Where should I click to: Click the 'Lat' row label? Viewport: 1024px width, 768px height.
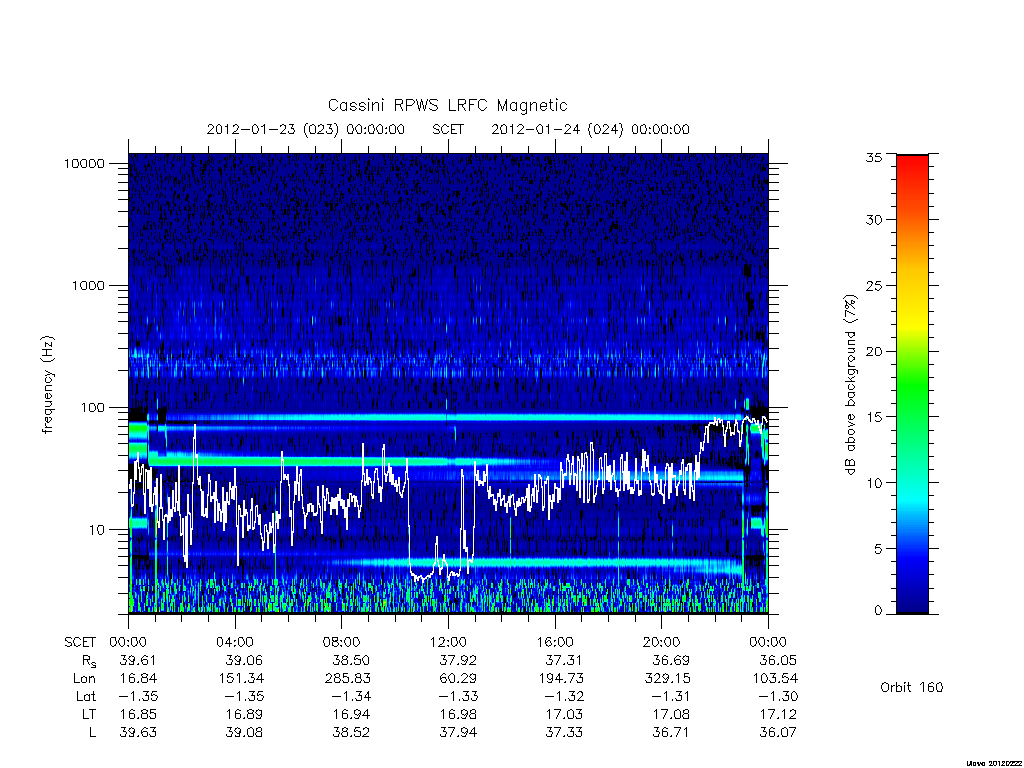tap(86, 697)
